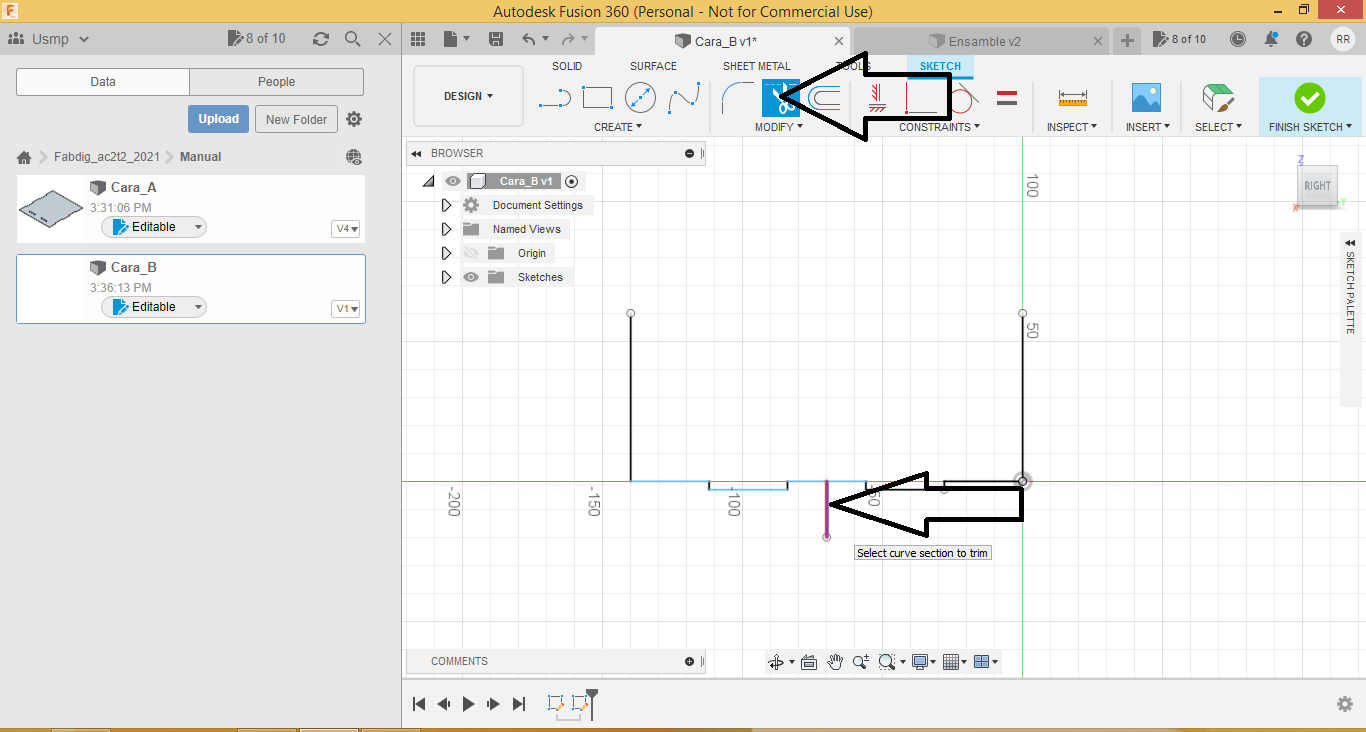
Task: Play the design timeline
Action: 468,704
